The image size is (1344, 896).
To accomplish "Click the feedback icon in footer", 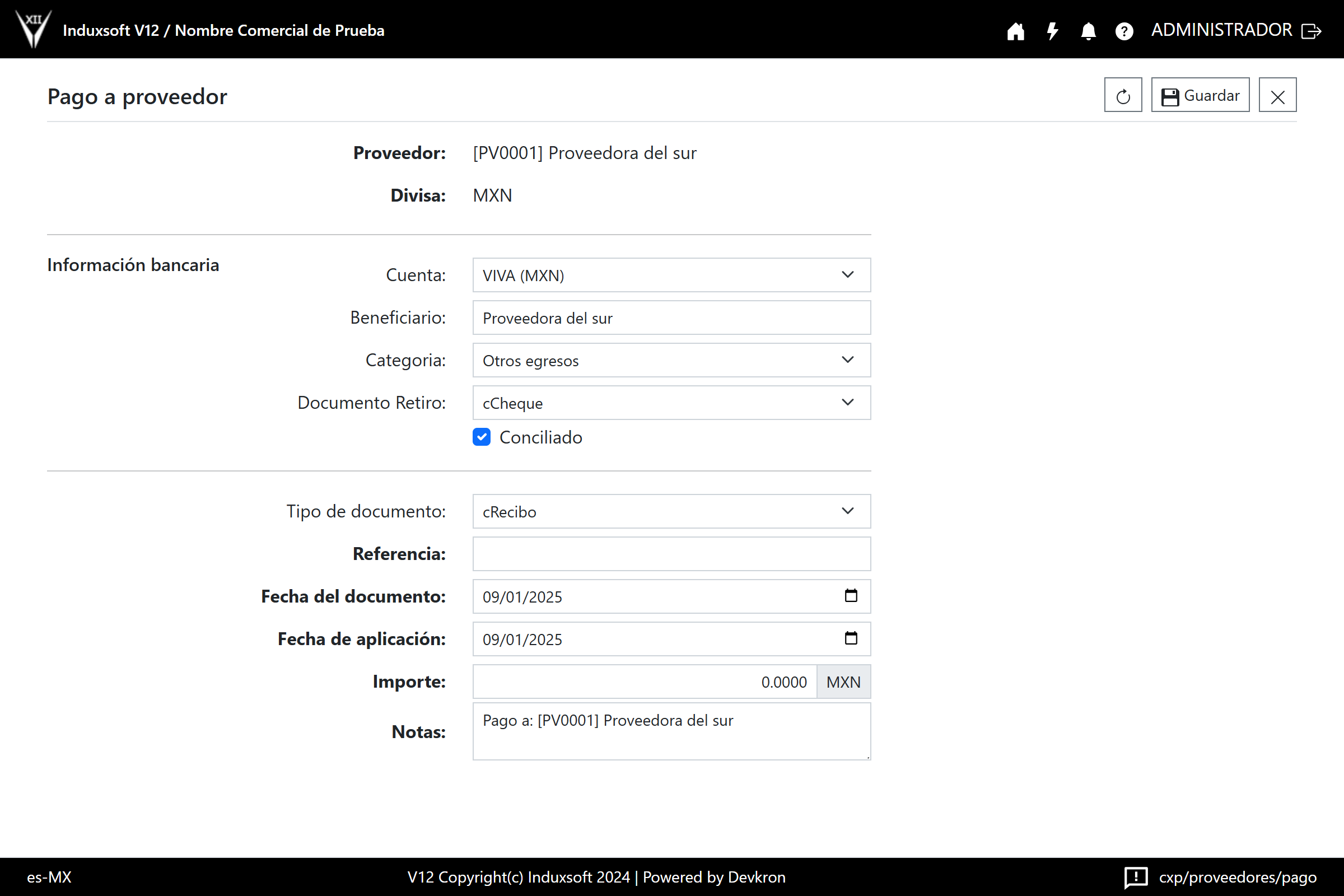I will tap(1136, 877).
